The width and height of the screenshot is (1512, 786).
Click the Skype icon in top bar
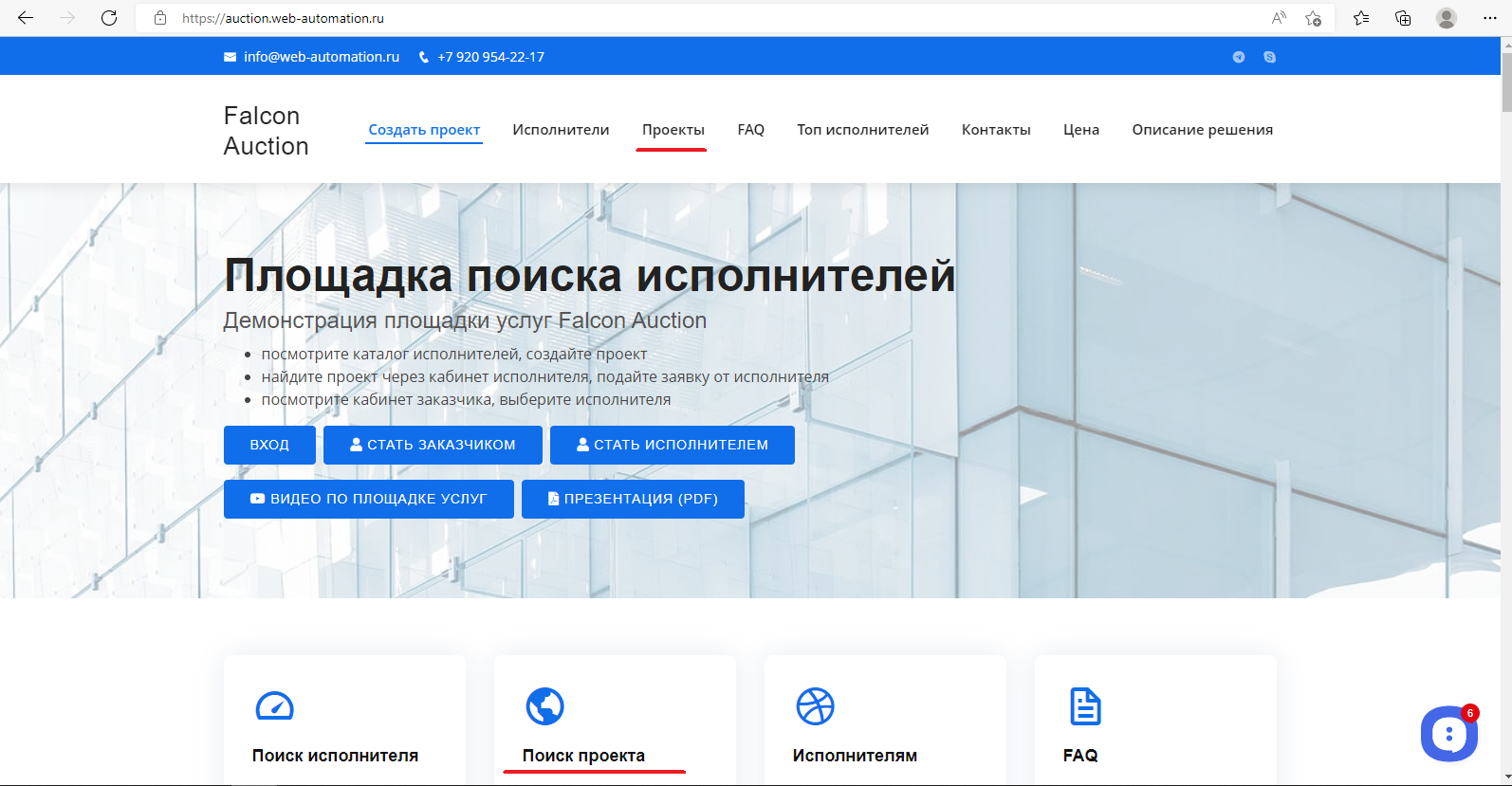(x=1269, y=57)
